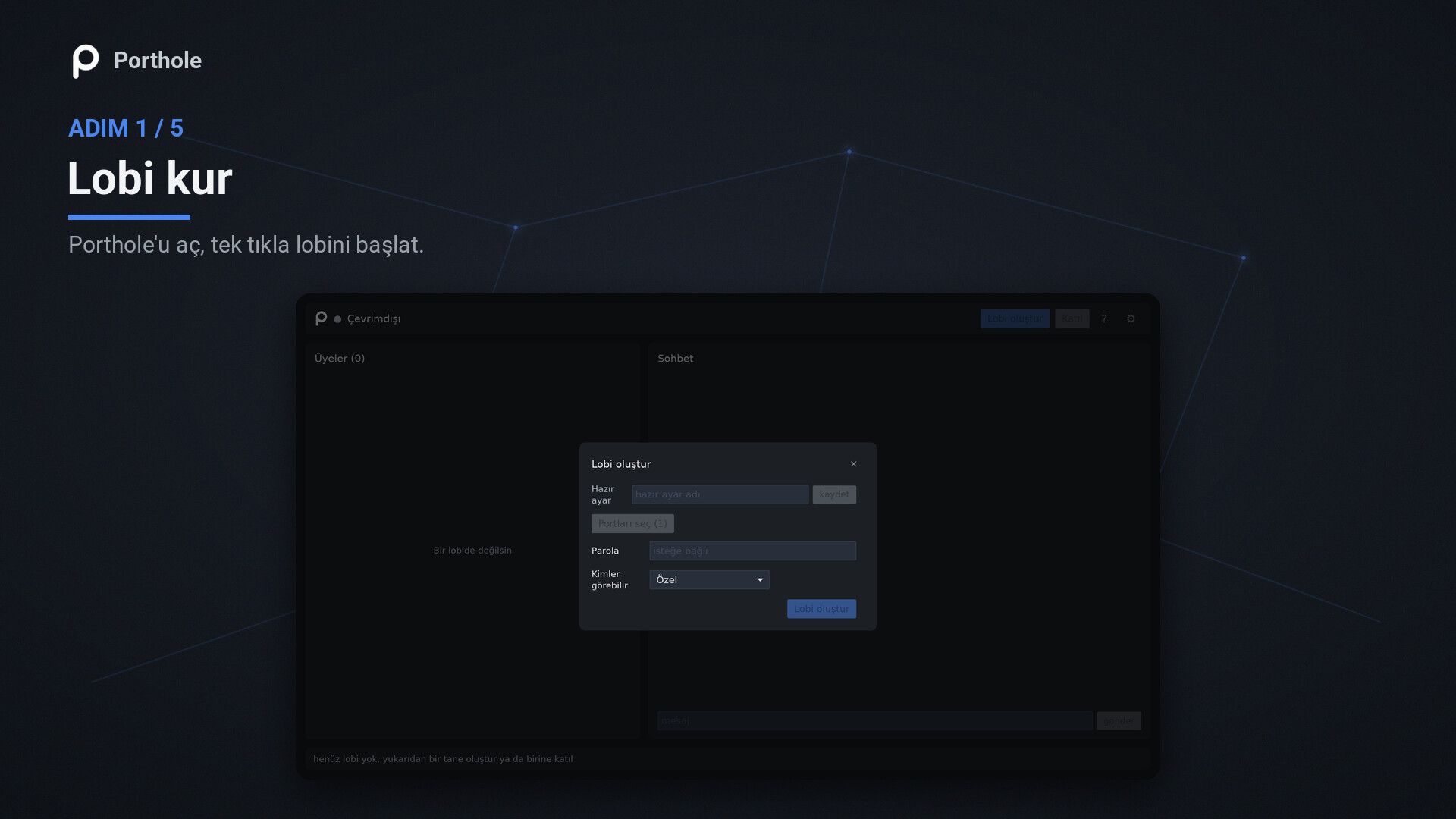Viewport: 1456px width, 819px height.
Task: Confirm with blue Lobi oluştur dialog button
Action: click(821, 609)
